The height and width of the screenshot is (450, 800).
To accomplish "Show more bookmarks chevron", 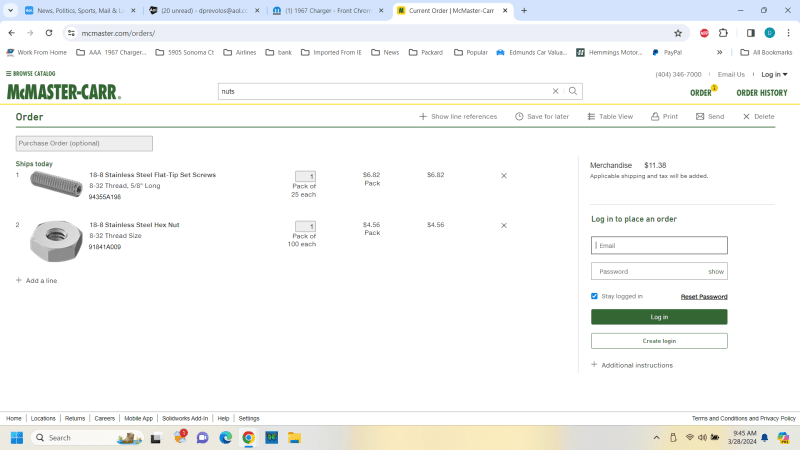I will pyautogui.click(x=719, y=53).
